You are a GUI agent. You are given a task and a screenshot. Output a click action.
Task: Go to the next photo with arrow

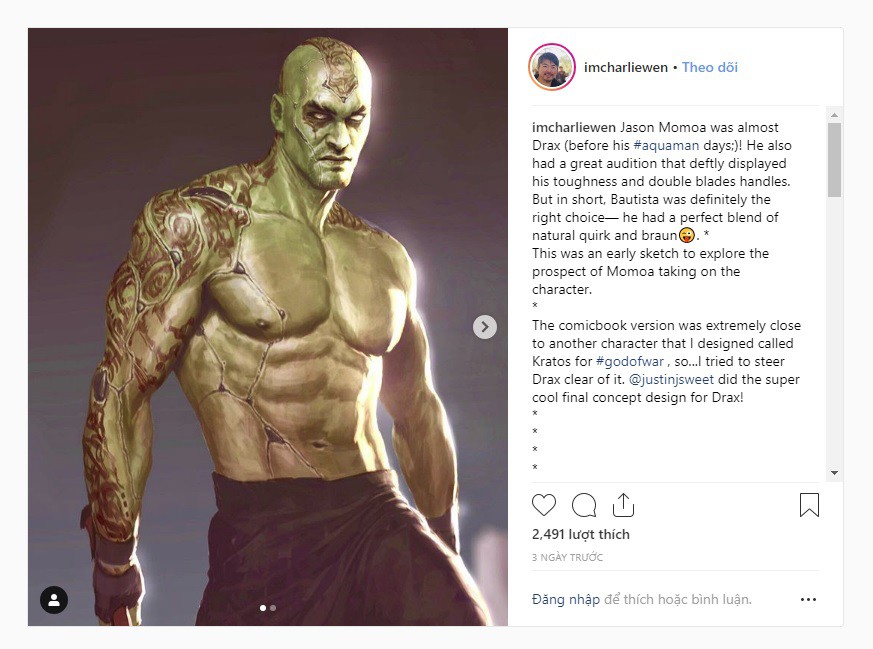click(x=485, y=327)
